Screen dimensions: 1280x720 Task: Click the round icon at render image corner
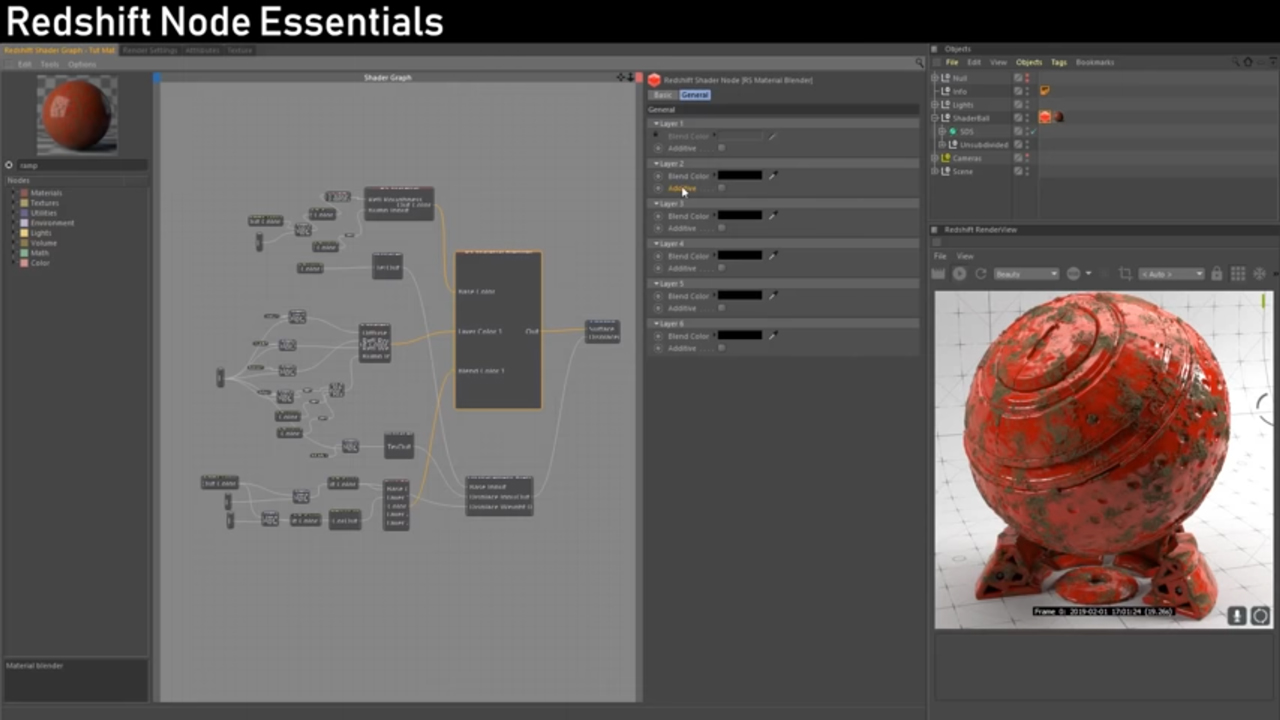coord(1260,616)
